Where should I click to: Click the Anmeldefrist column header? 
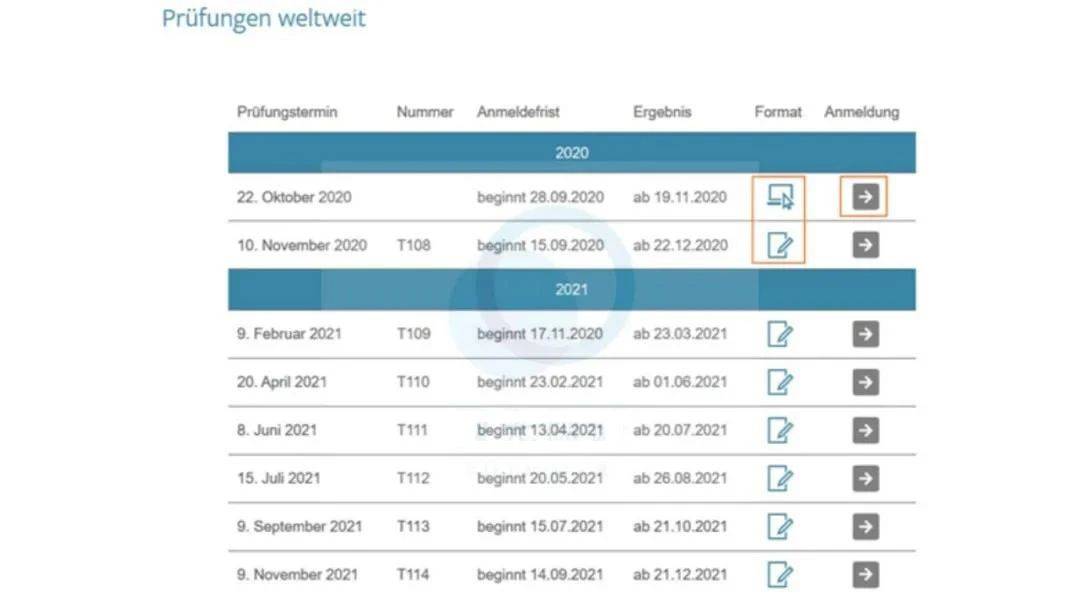[x=518, y=112]
